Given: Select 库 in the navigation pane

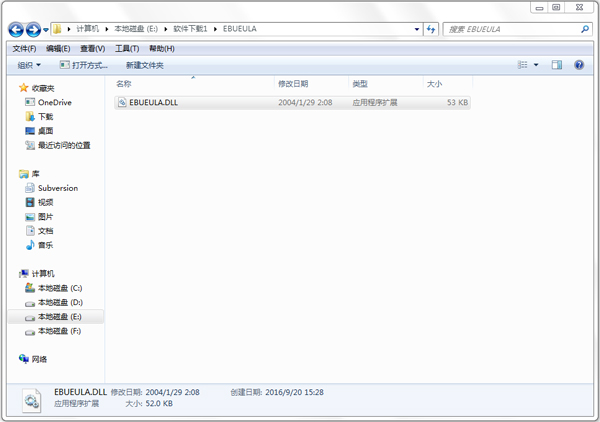Looking at the screenshot, I should [x=35, y=174].
